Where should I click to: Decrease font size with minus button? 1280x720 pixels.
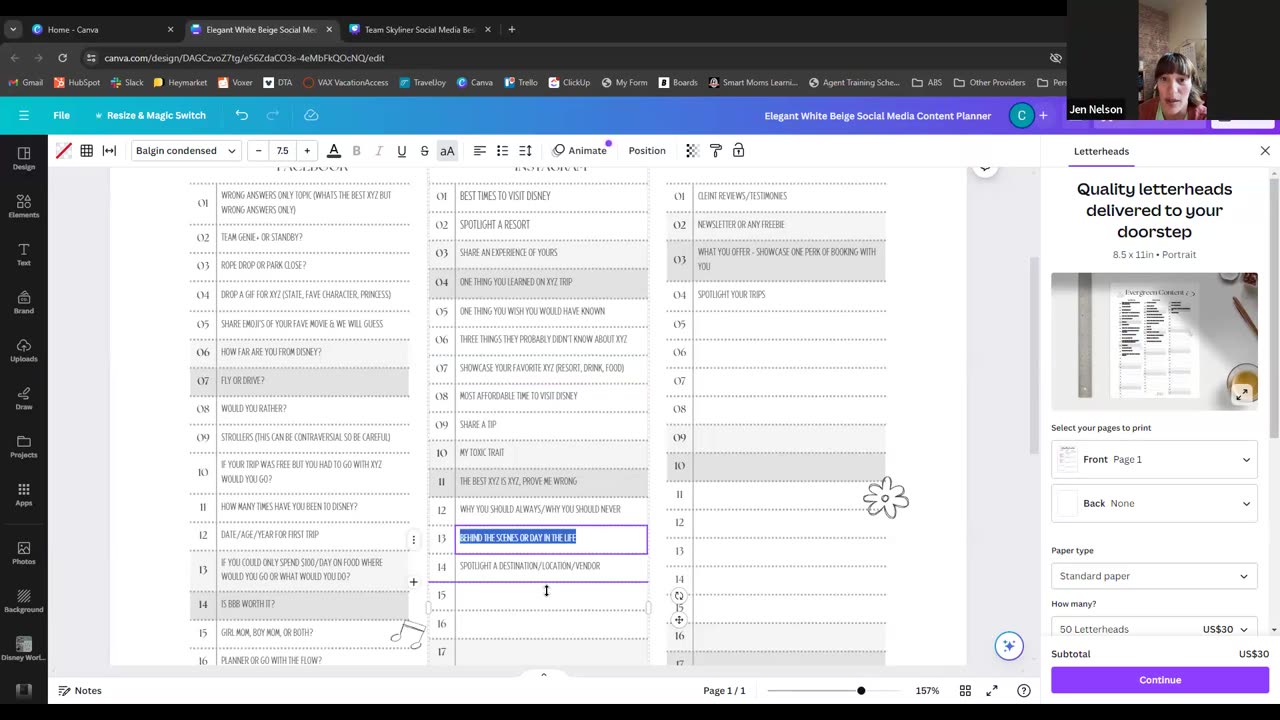tap(258, 150)
